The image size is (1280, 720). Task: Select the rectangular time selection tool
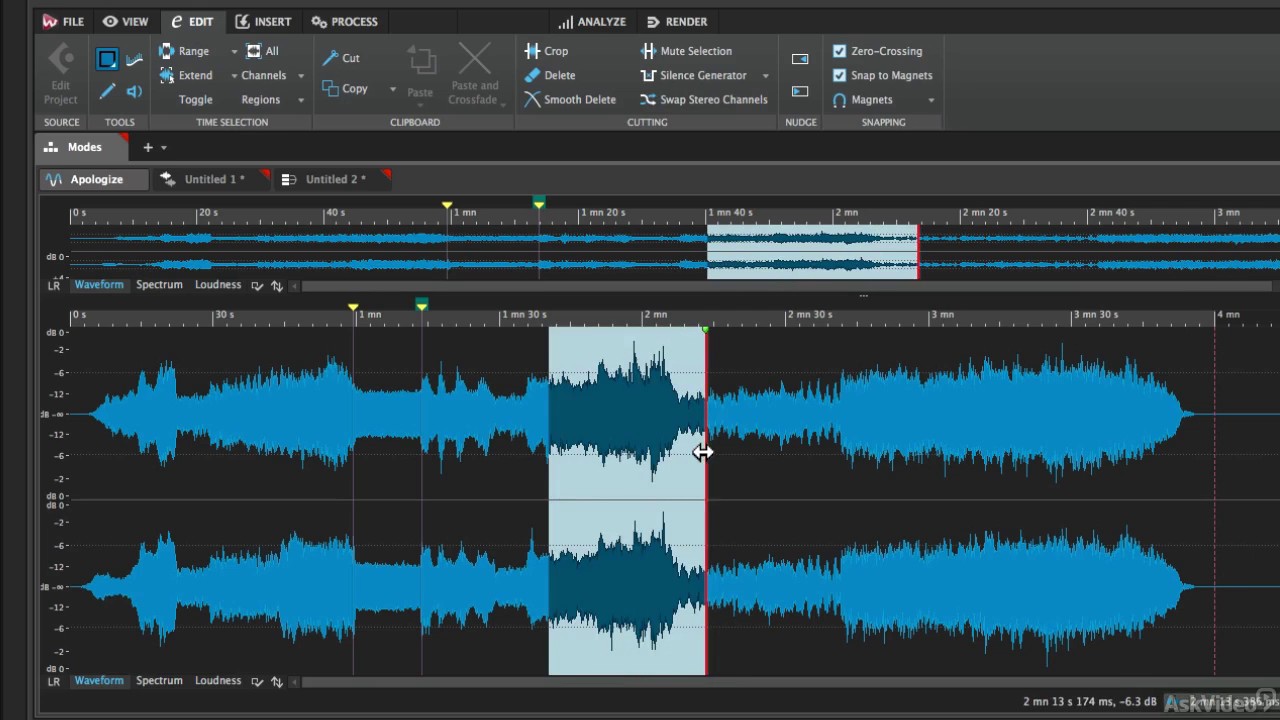(x=107, y=59)
